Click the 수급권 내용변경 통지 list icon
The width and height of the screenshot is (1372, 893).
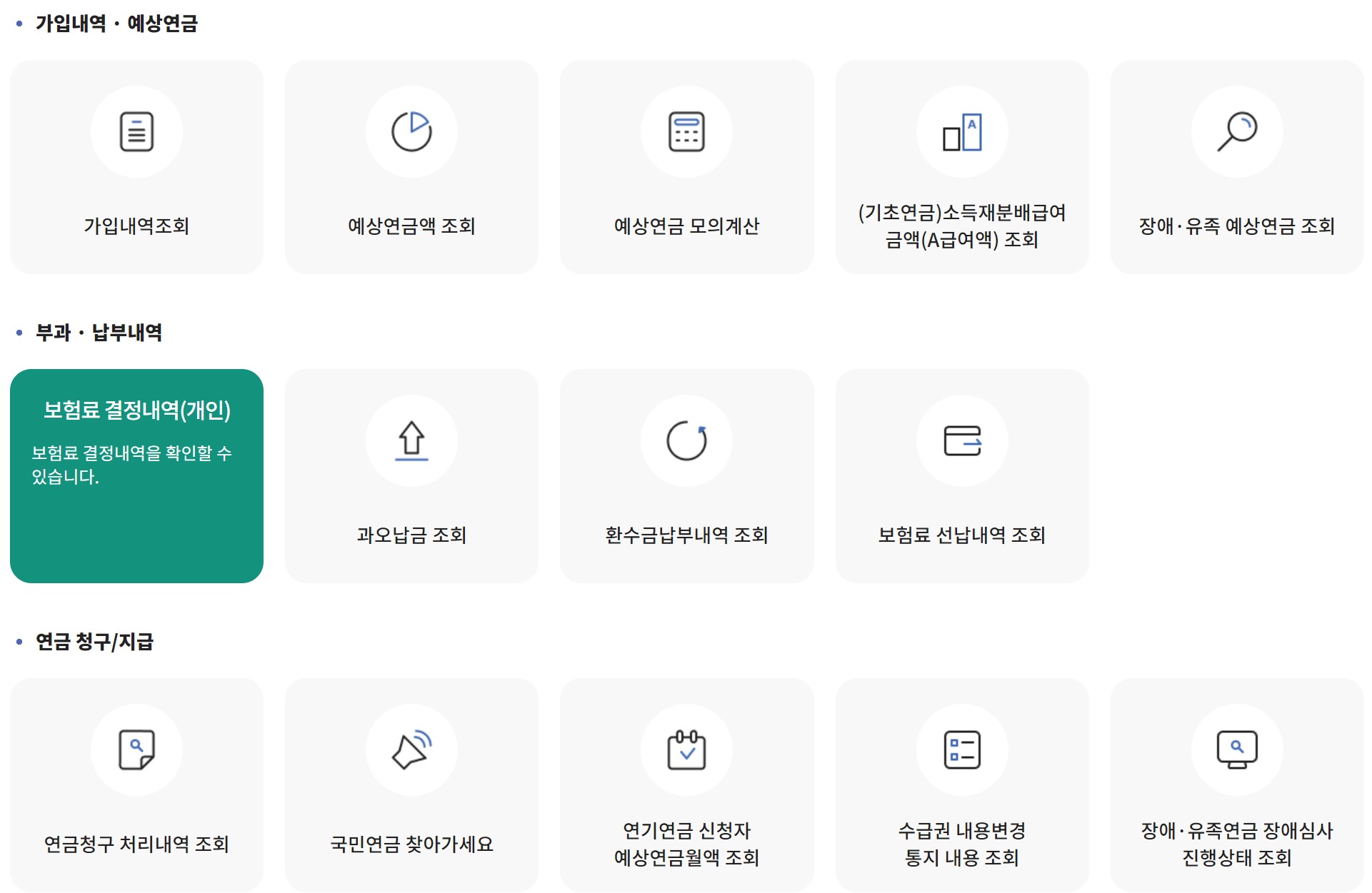962,750
